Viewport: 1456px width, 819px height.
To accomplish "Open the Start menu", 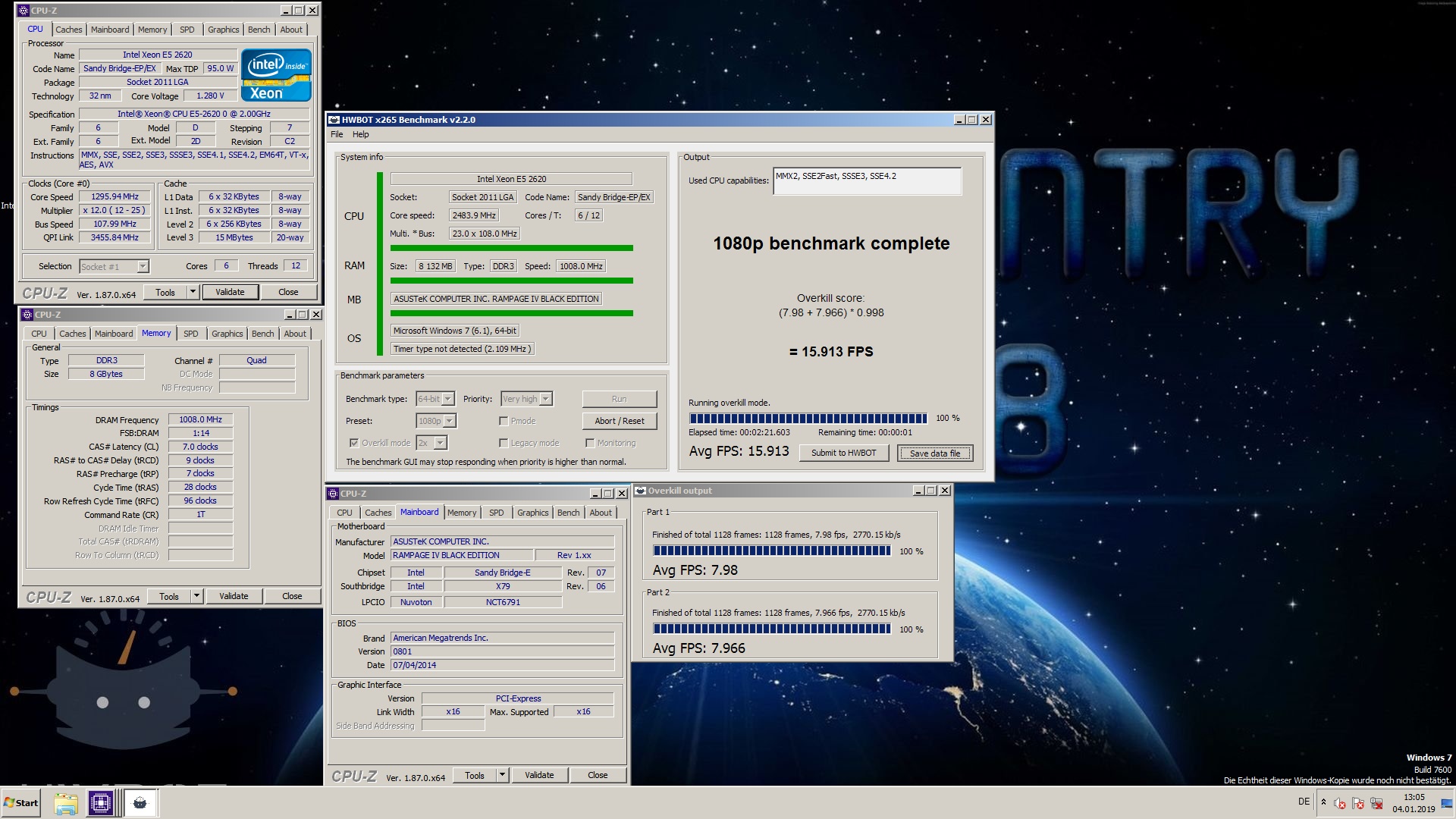I will pos(20,803).
